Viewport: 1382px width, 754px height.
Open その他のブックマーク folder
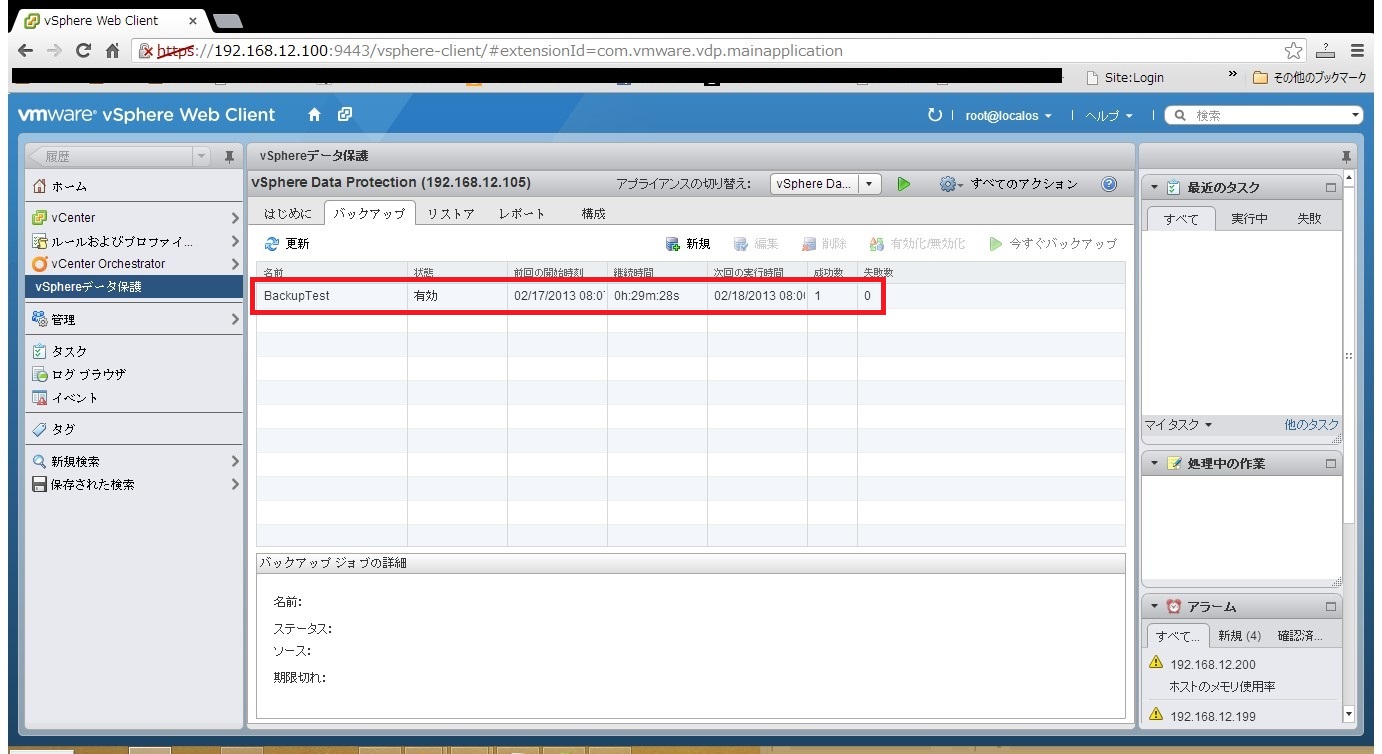point(1309,78)
